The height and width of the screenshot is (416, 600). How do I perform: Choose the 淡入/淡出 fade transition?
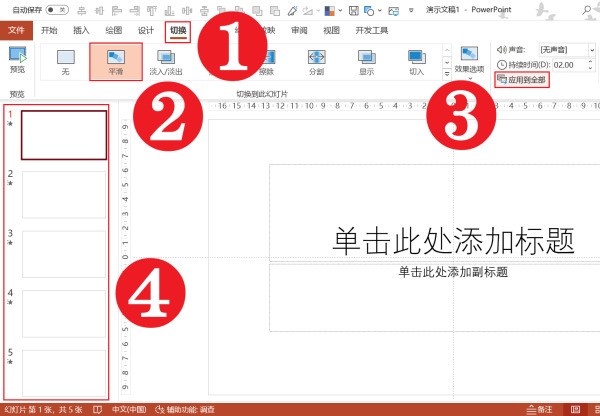pyautogui.click(x=166, y=61)
